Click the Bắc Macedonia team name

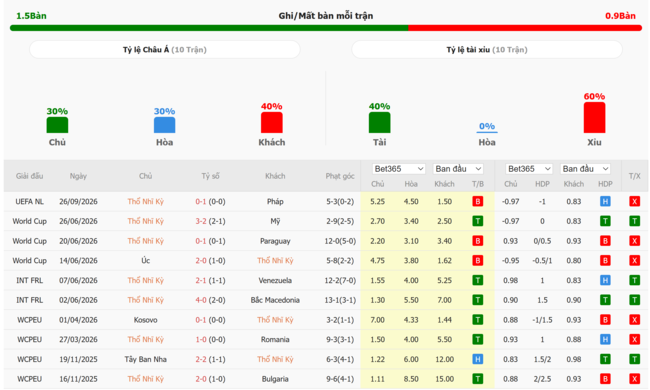[275, 300]
